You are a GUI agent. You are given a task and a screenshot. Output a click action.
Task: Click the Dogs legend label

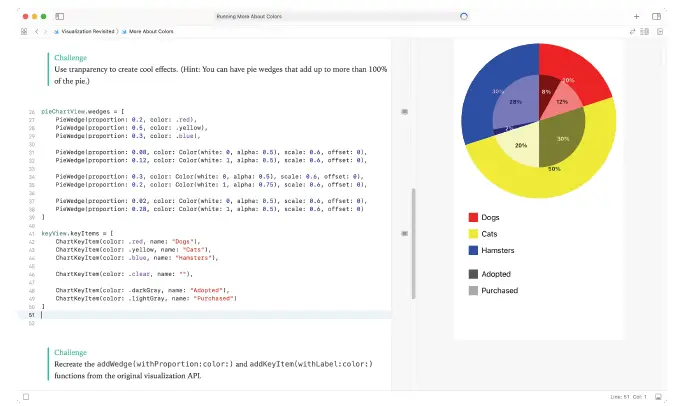tap(490, 217)
